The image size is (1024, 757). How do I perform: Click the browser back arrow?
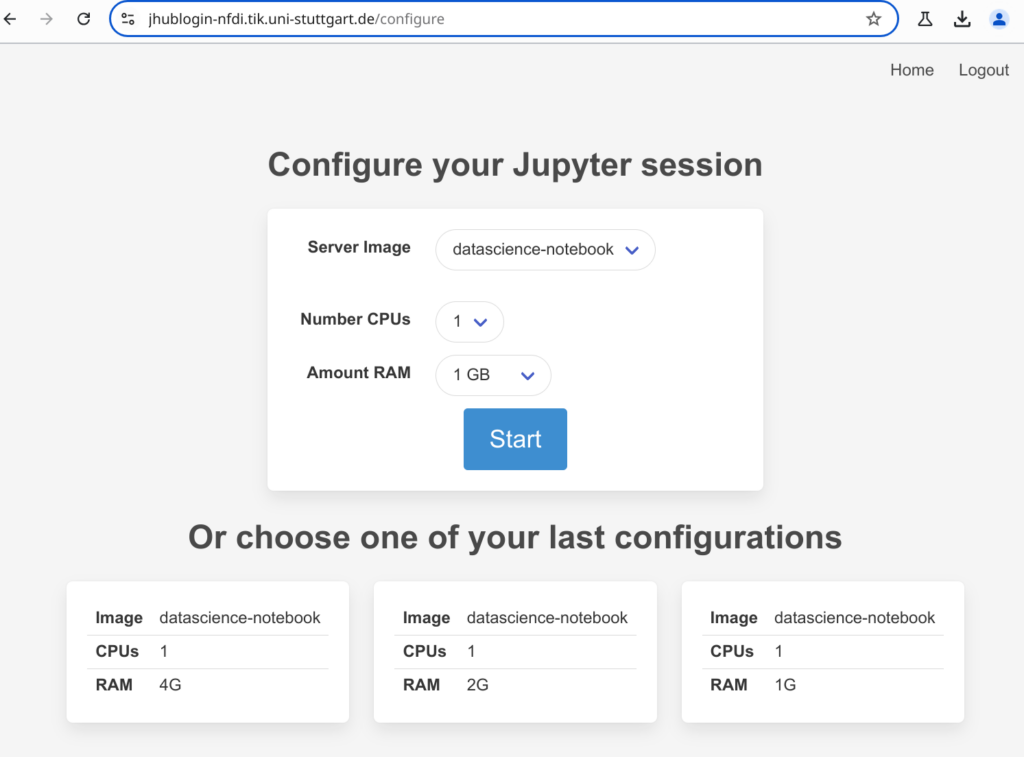[11, 19]
